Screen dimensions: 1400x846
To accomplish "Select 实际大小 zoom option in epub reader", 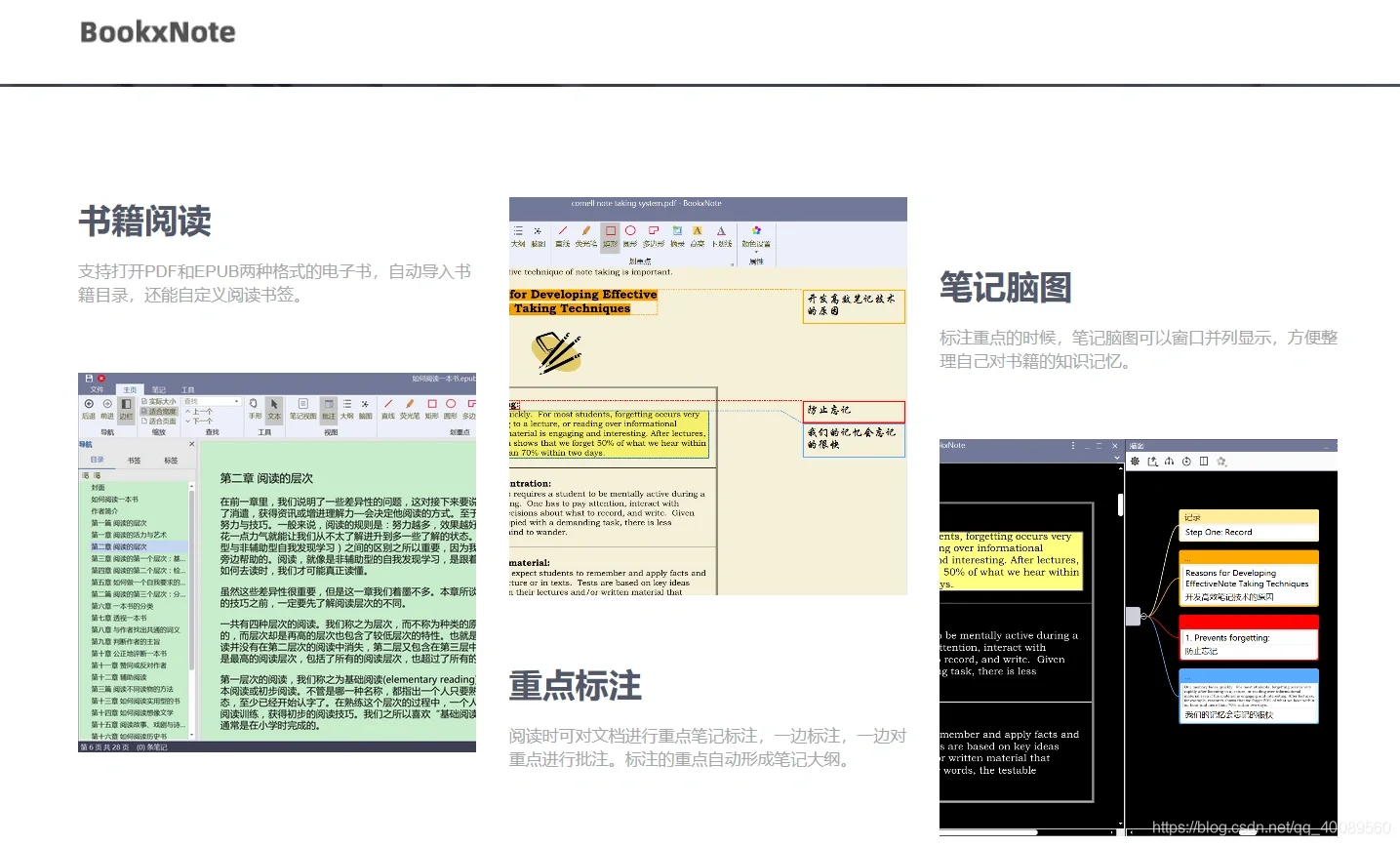I will click(159, 401).
